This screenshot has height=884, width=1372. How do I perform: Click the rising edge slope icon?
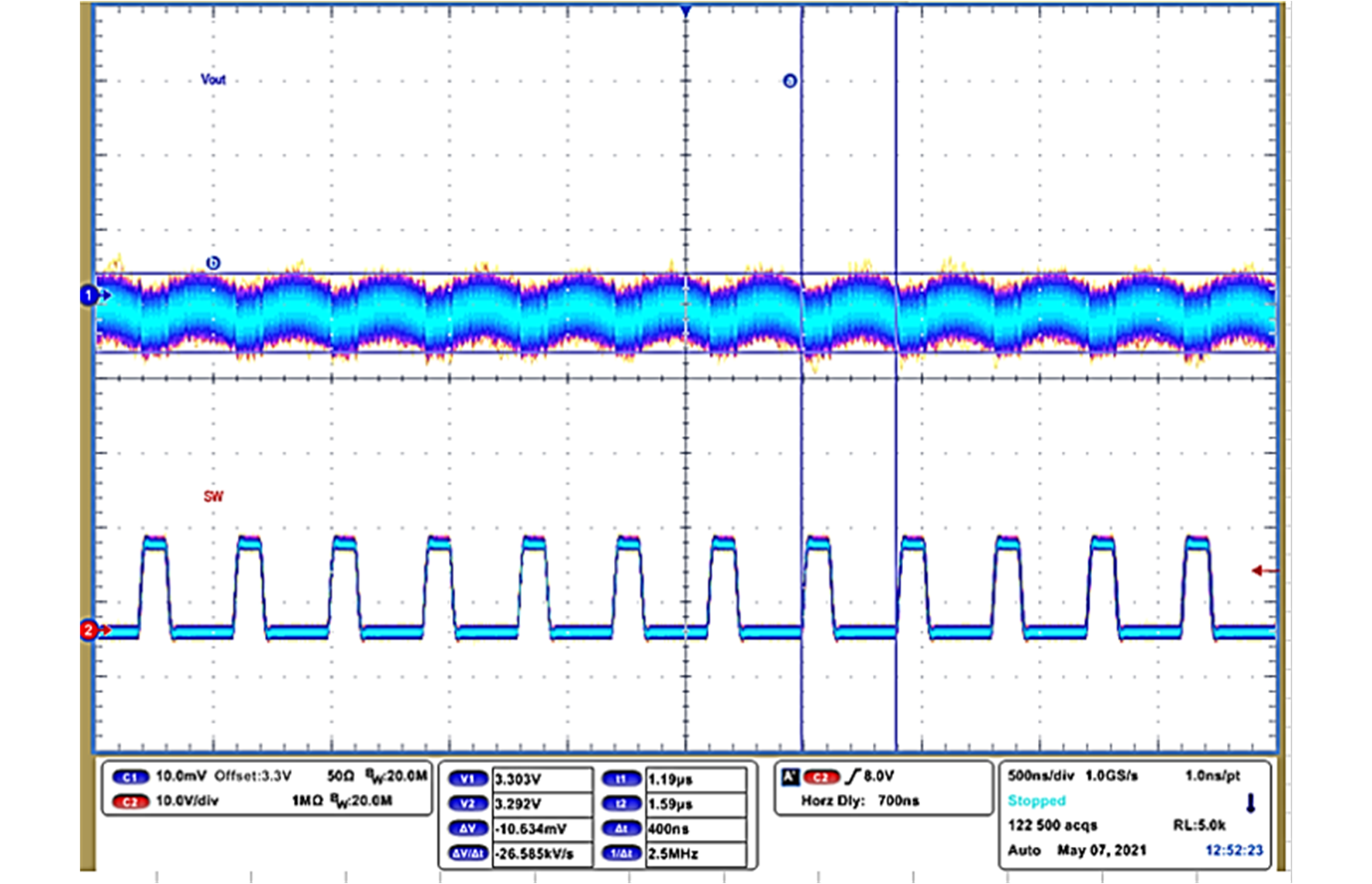[853, 776]
